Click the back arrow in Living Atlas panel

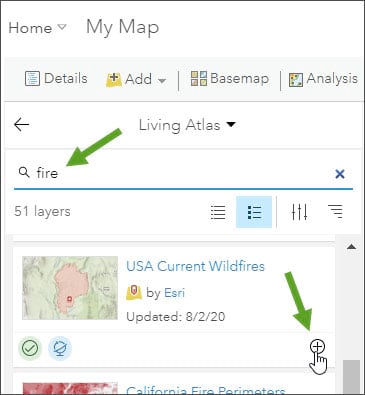pyautogui.click(x=22, y=125)
